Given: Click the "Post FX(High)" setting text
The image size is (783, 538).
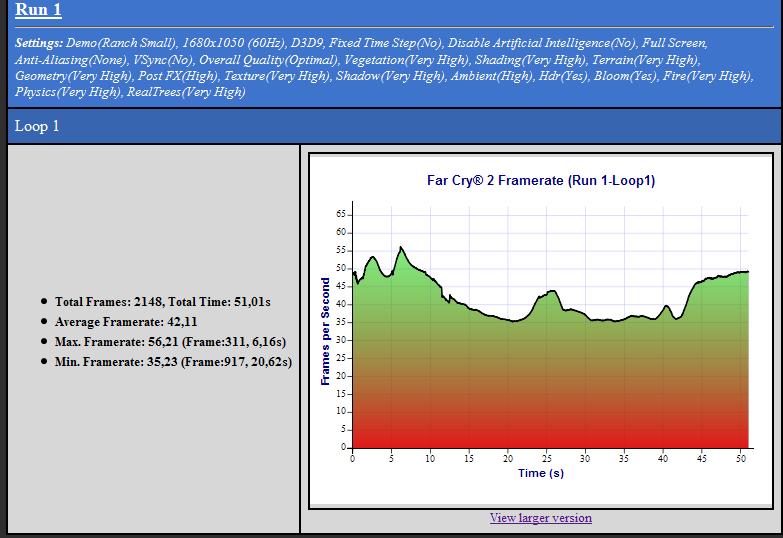Looking at the screenshot, I should 178,76.
